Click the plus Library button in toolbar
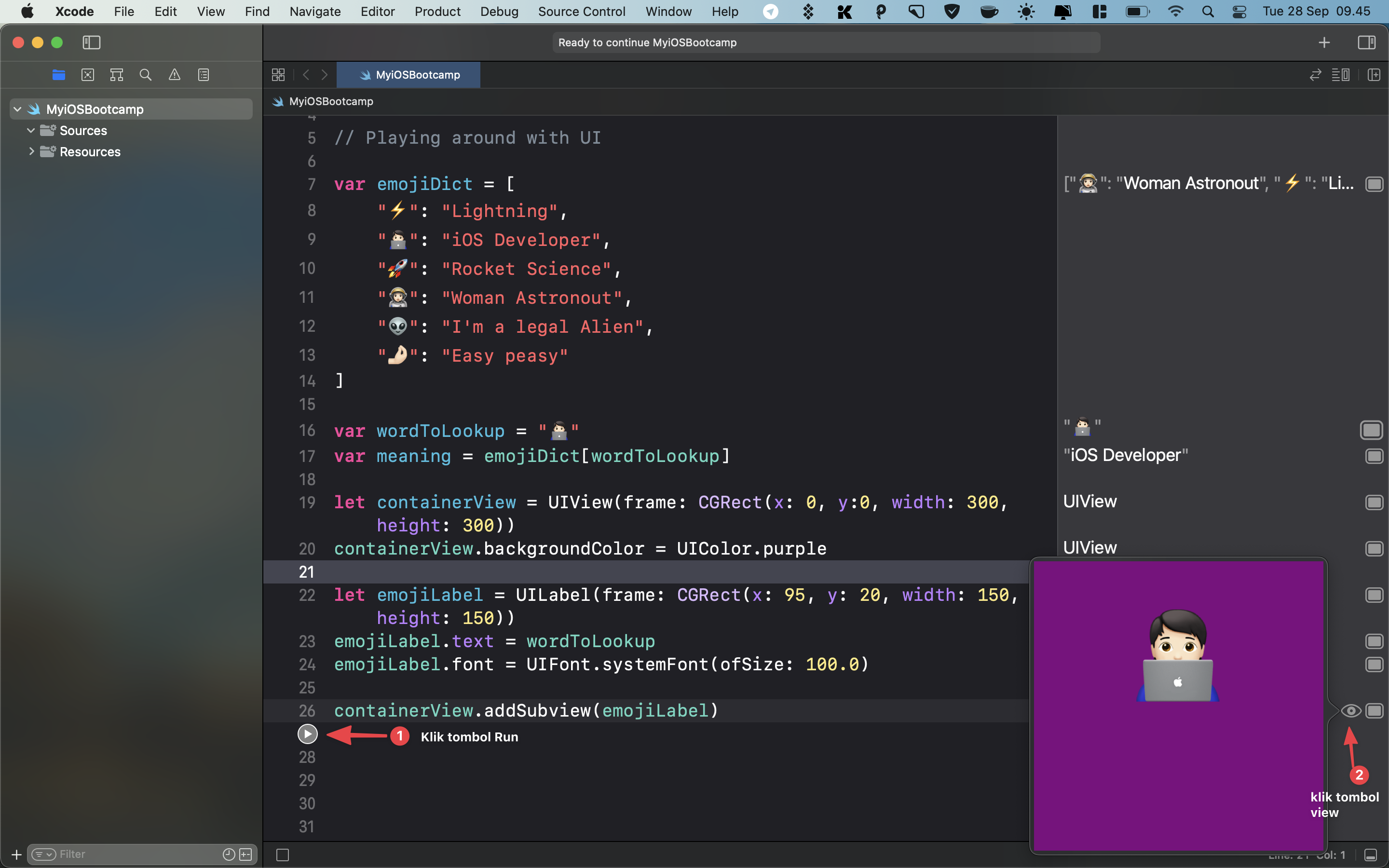This screenshot has height=868, width=1389. point(1324,42)
